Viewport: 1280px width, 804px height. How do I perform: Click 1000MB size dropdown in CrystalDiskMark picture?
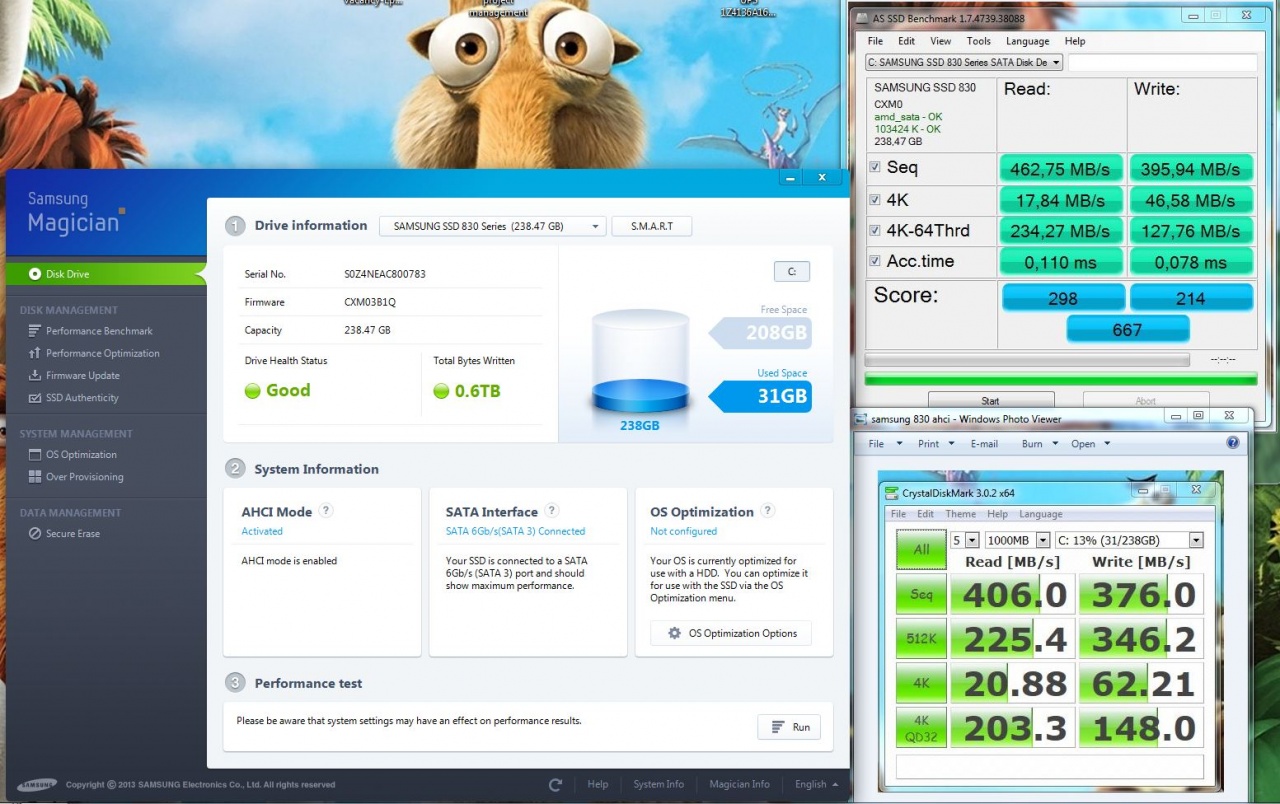(1017, 540)
